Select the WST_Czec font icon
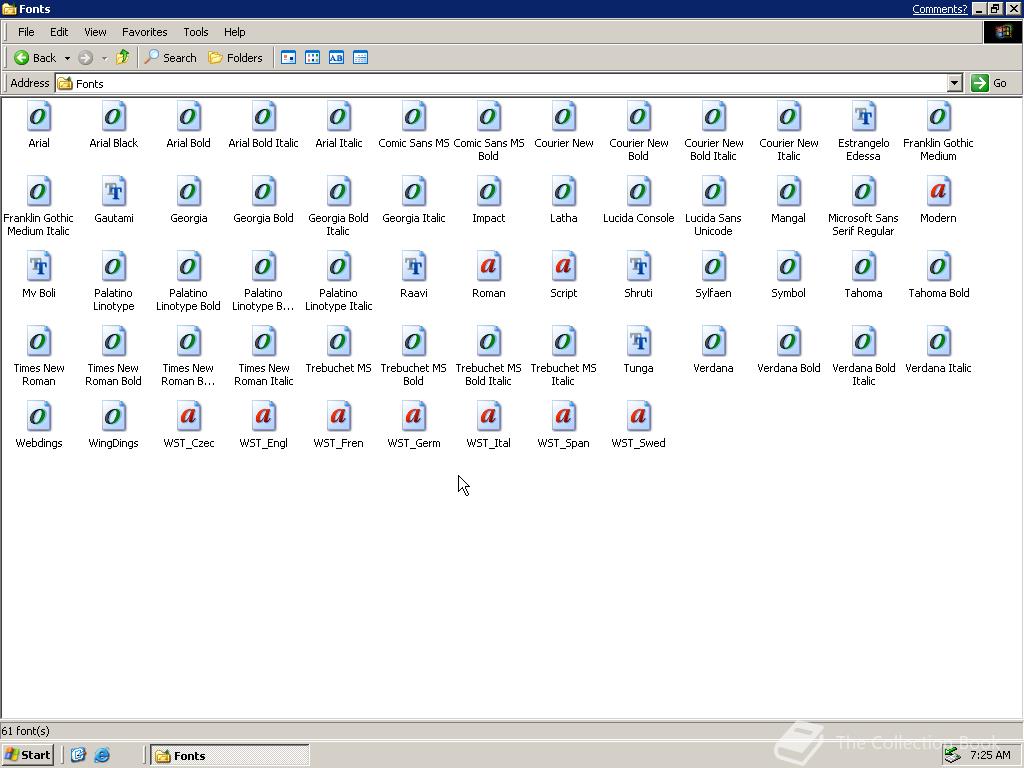The image size is (1024, 768). pos(189,418)
